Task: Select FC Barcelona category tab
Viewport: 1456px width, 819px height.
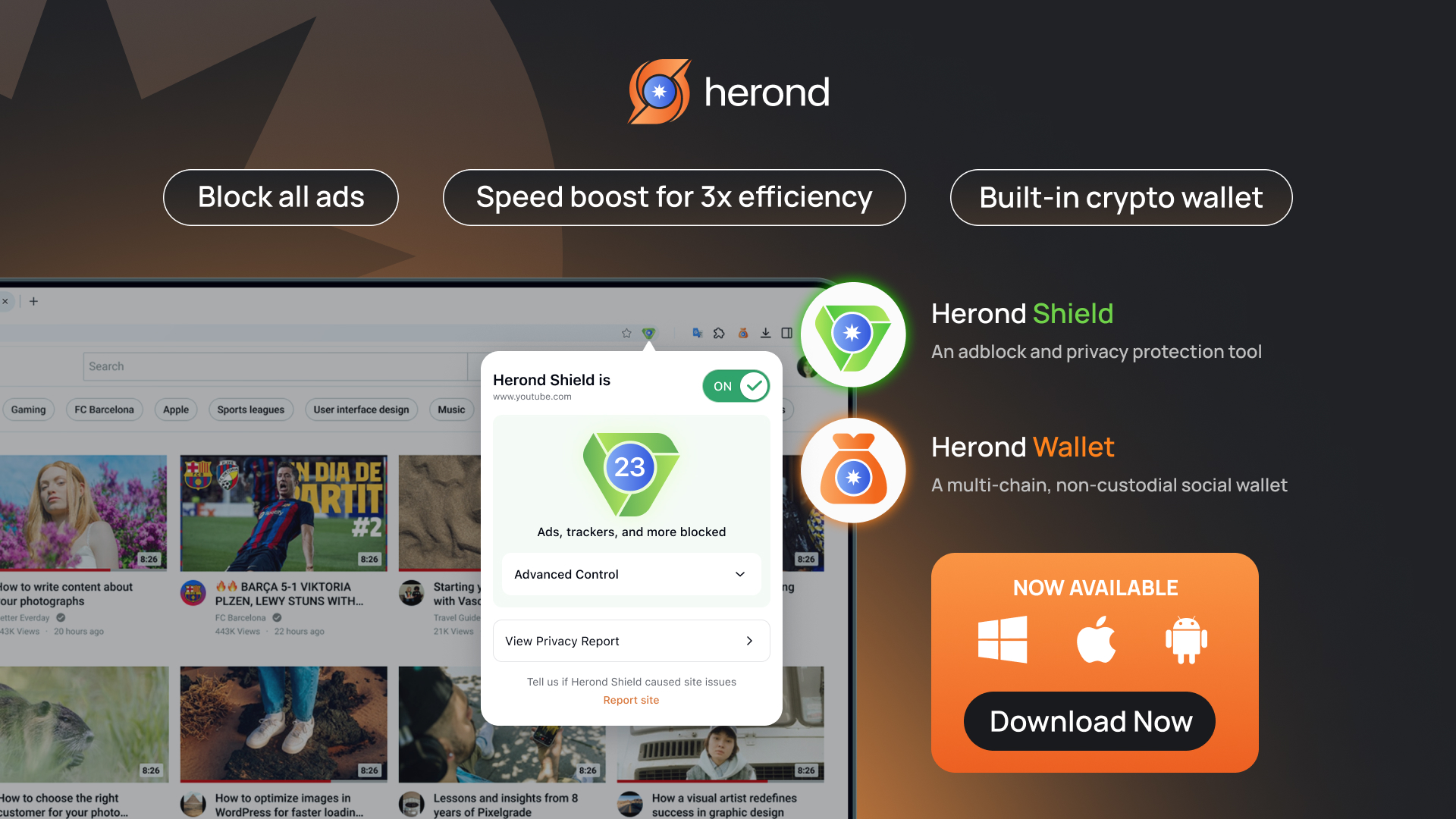Action: click(x=103, y=410)
